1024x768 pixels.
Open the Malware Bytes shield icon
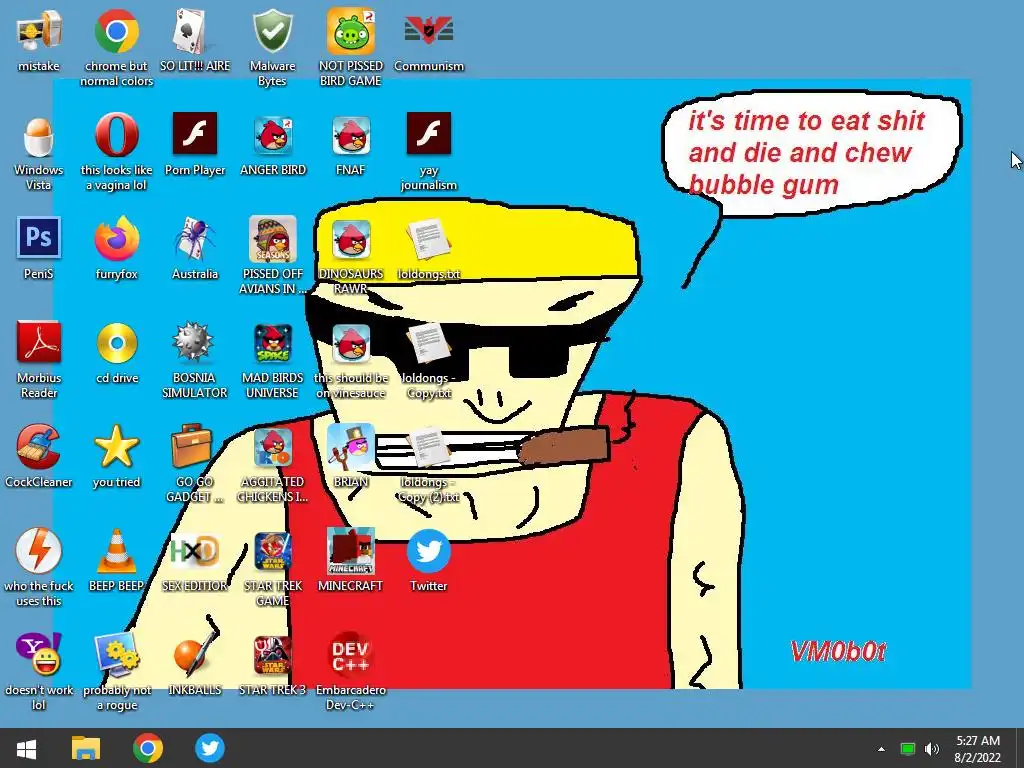point(273,31)
